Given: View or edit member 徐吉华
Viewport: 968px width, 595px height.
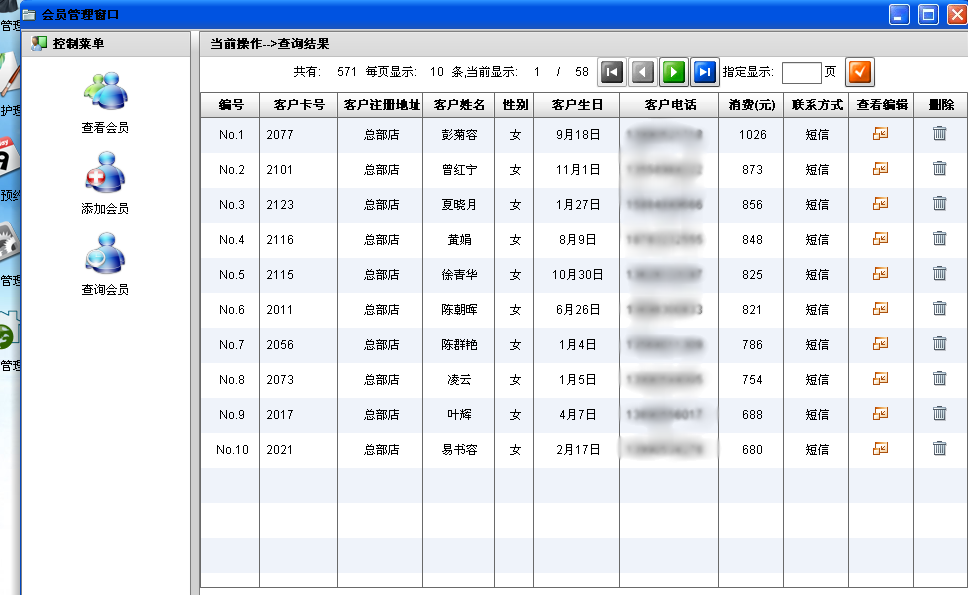Looking at the screenshot, I should click(880, 274).
